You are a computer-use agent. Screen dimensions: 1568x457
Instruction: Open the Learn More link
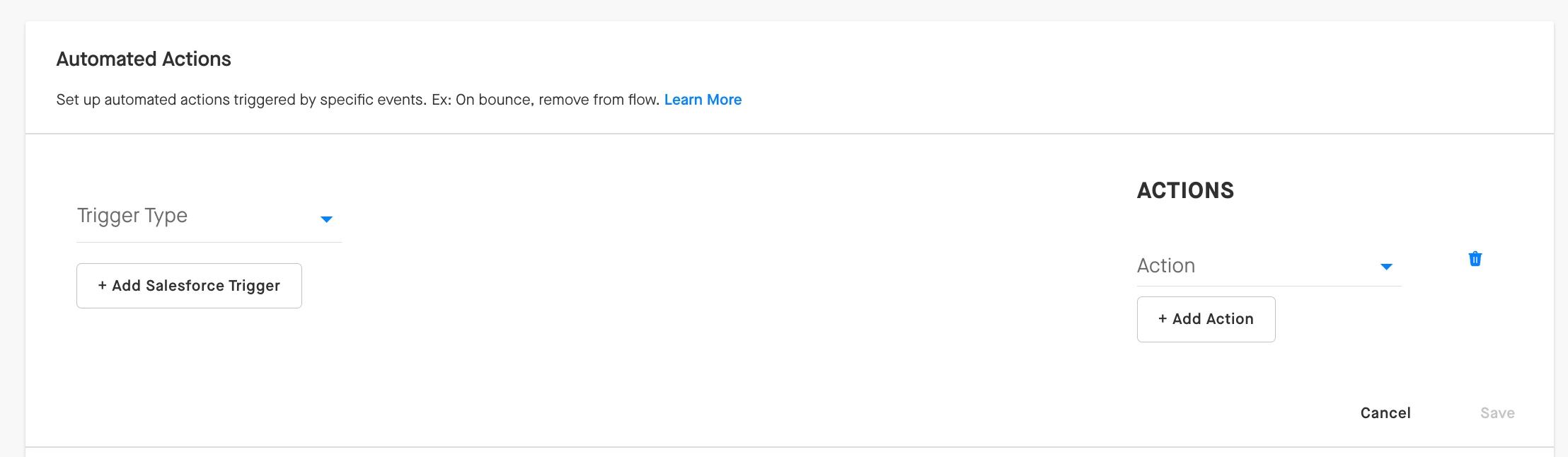(703, 100)
